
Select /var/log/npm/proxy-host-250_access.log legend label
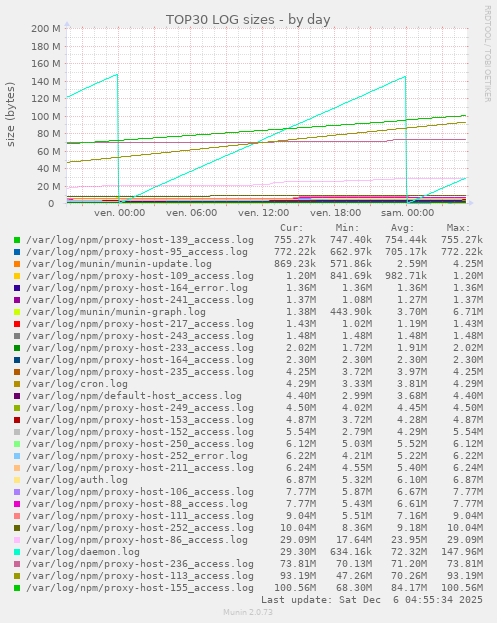(140, 444)
